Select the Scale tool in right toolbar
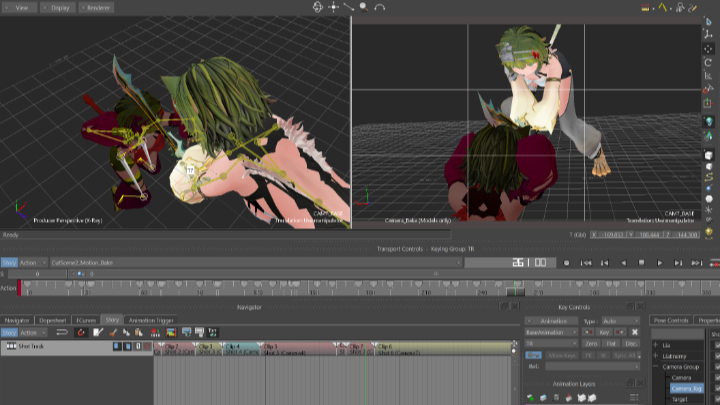The image size is (720, 405). (x=709, y=75)
